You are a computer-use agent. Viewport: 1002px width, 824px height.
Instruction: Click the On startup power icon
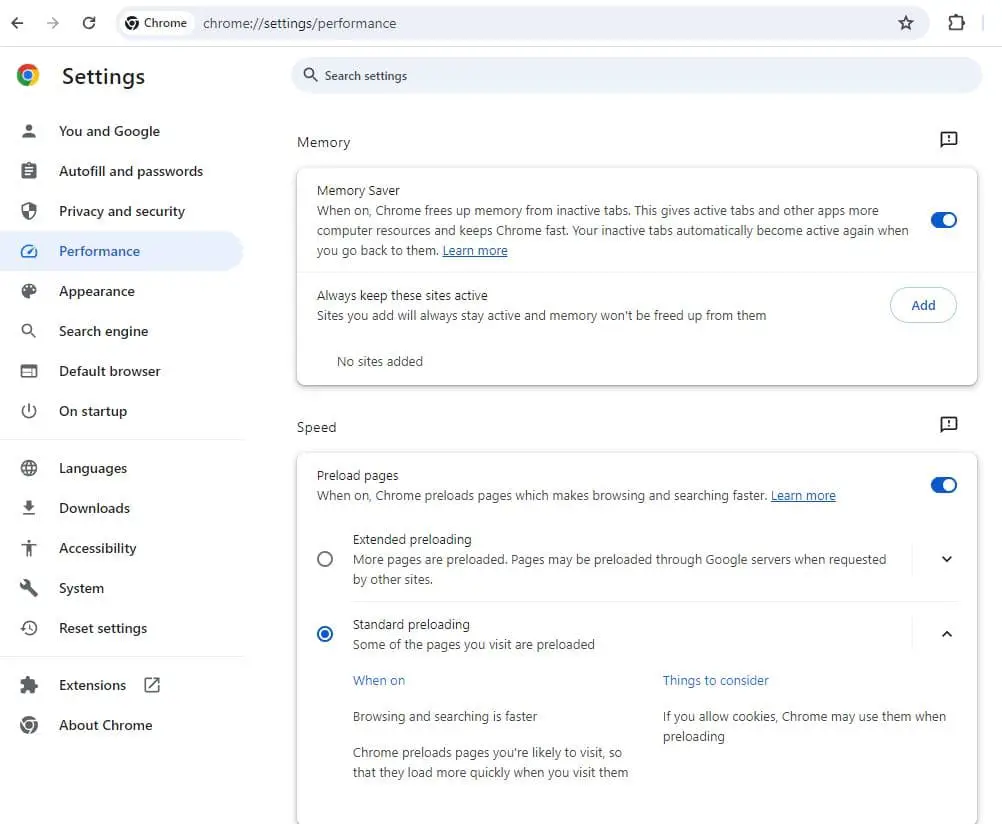tap(29, 411)
